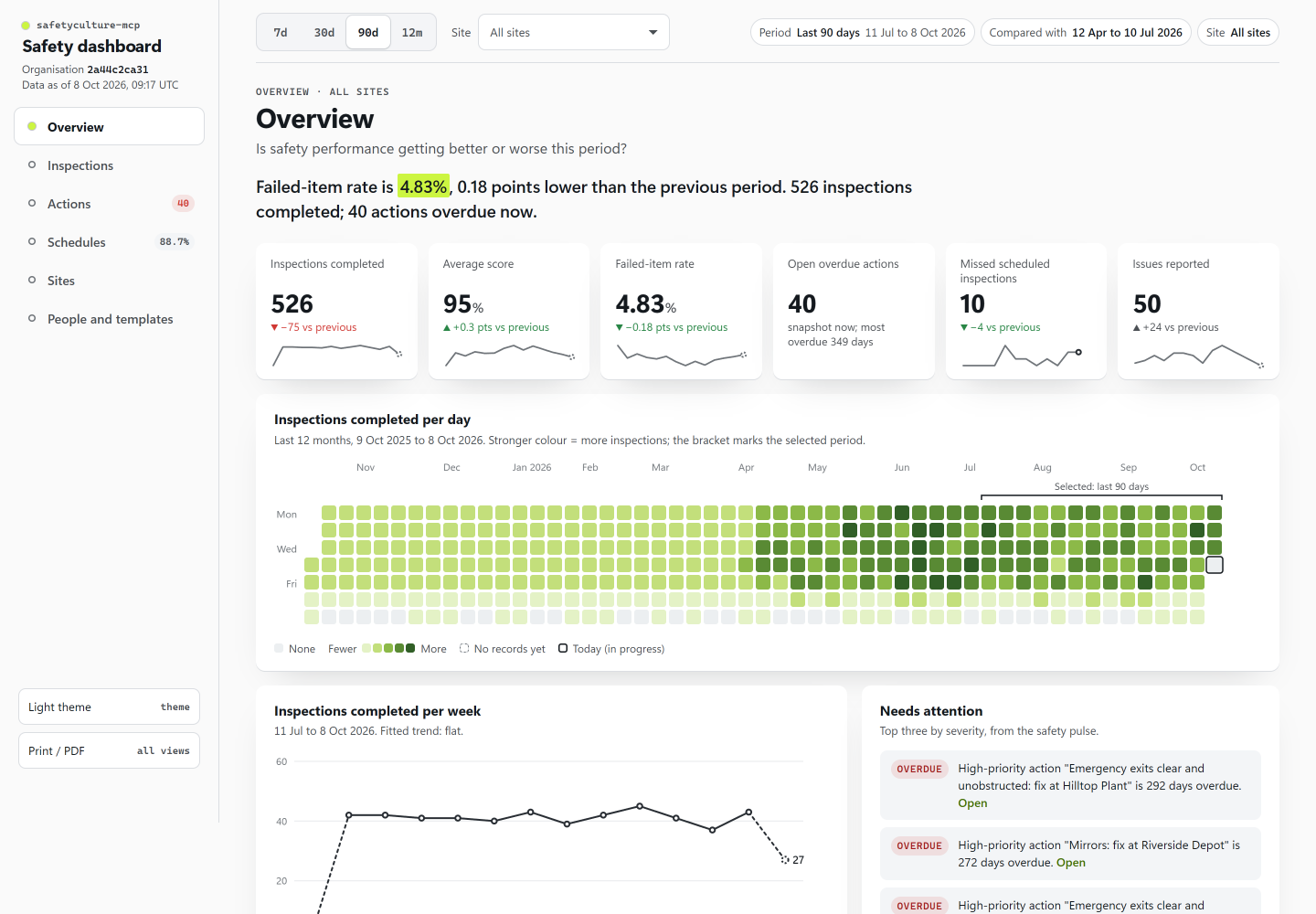Click the 40 value in Open overdue actions
This screenshot has width=1316, height=914.
tap(801, 303)
